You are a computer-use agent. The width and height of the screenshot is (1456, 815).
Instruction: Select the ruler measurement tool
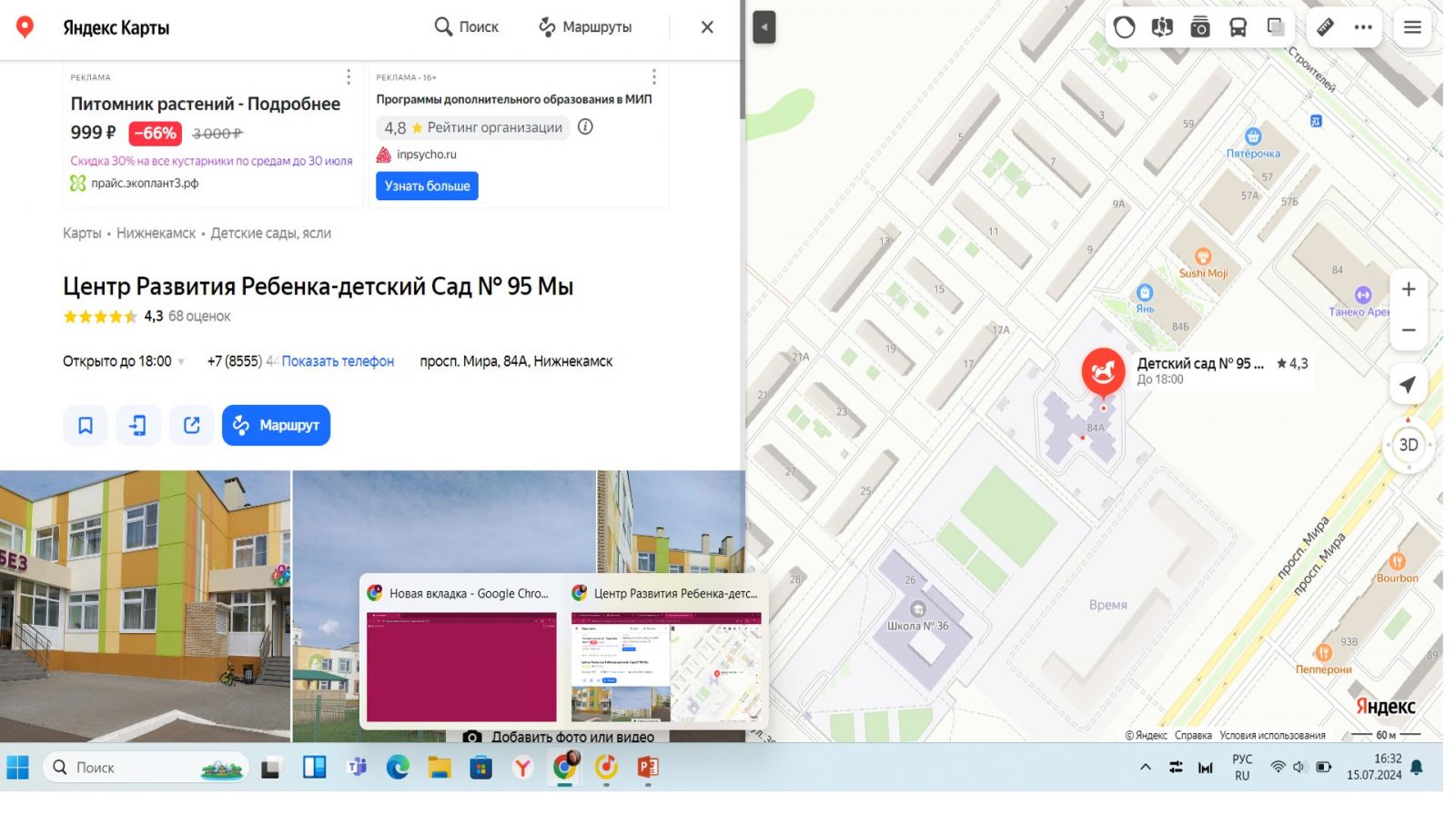coord(1325,27)
